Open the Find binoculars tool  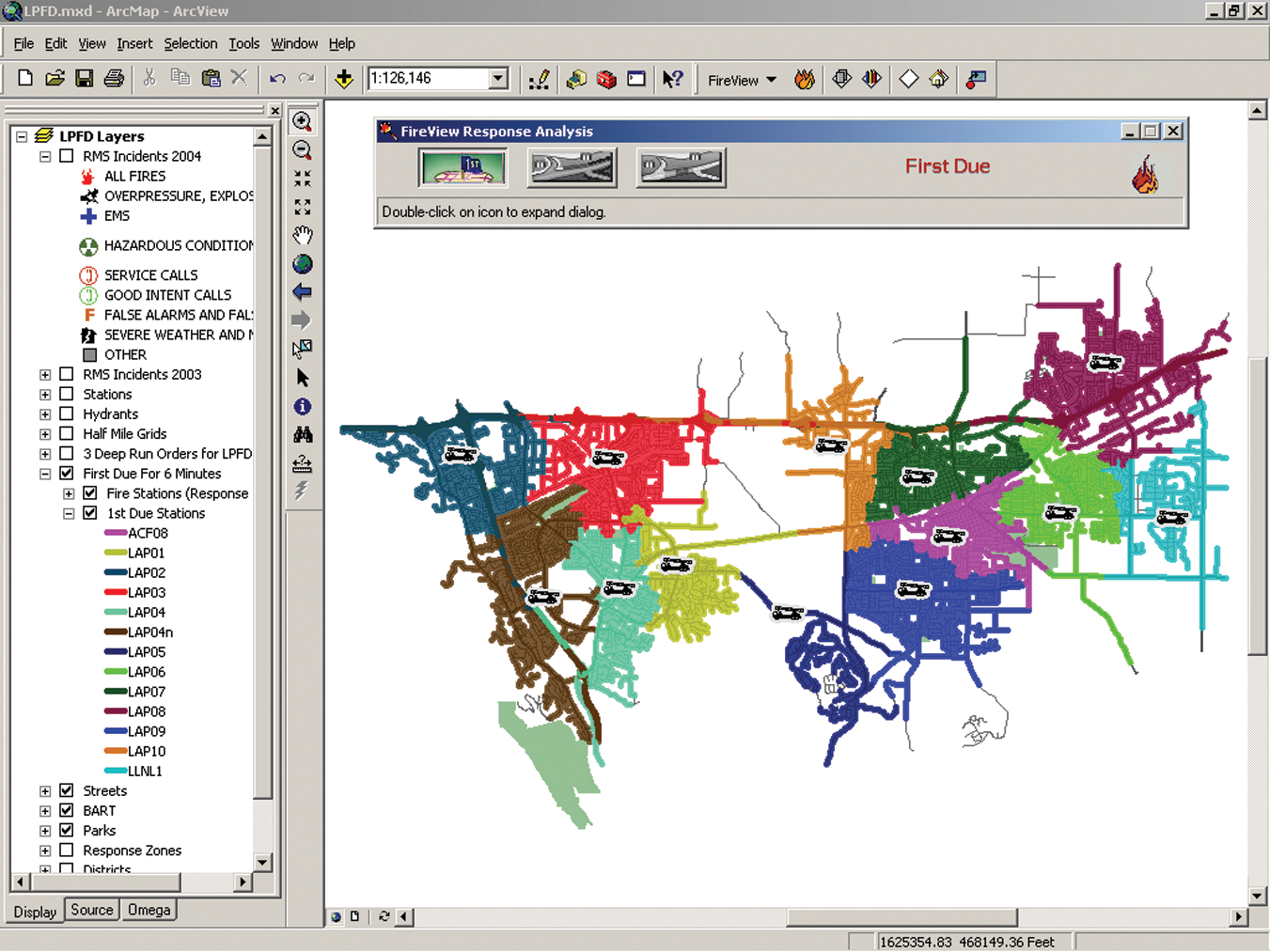pos(302,435)
